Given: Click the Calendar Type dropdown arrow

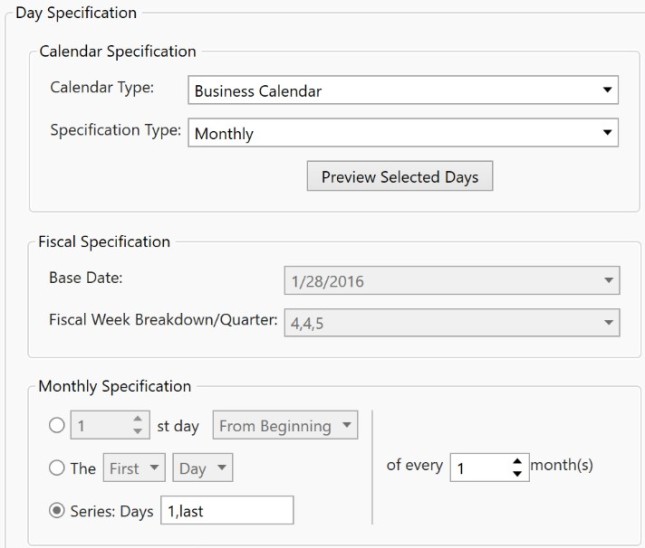Looking at the screenshot, I should point(607,90).
